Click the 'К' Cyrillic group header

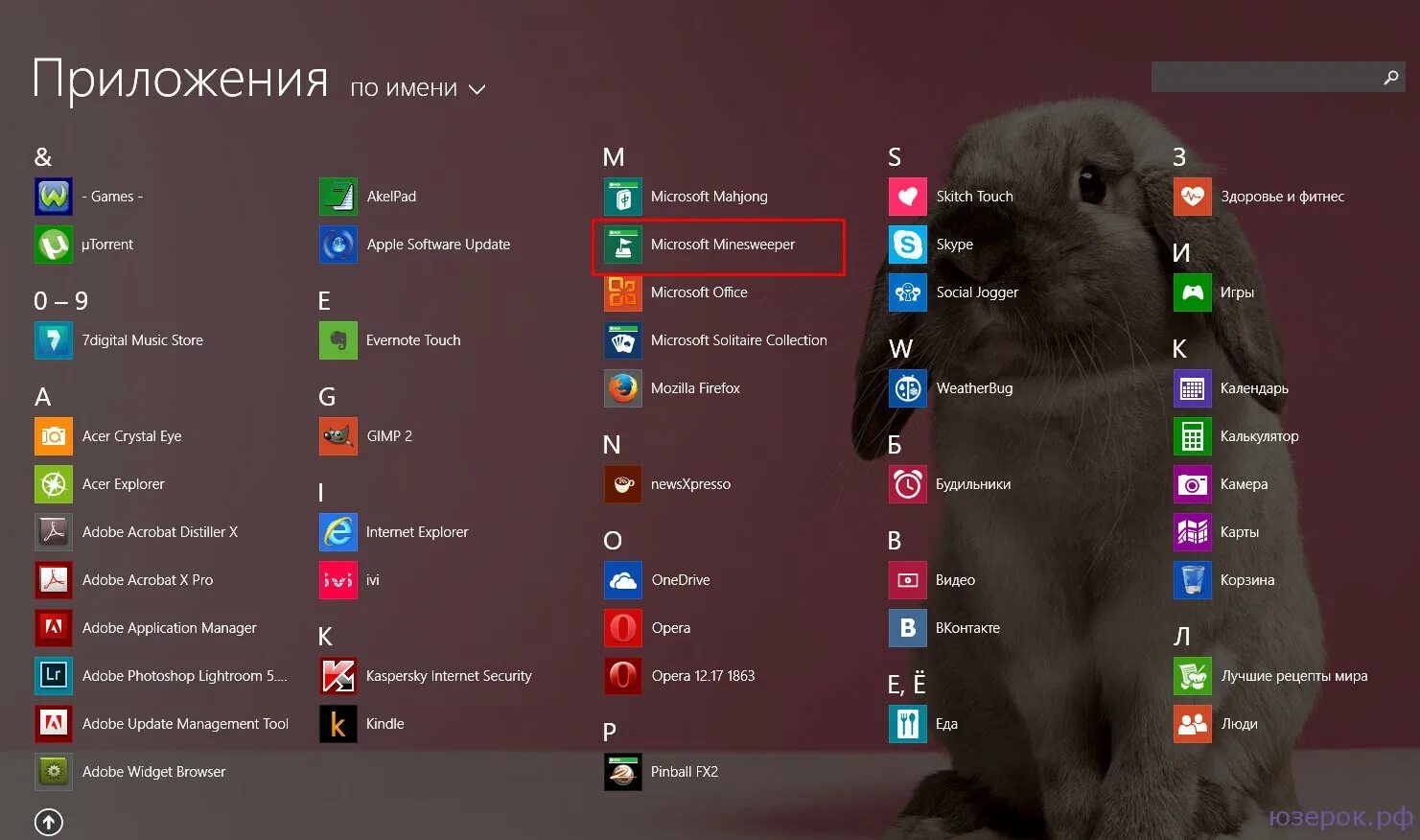point(1180,349)
